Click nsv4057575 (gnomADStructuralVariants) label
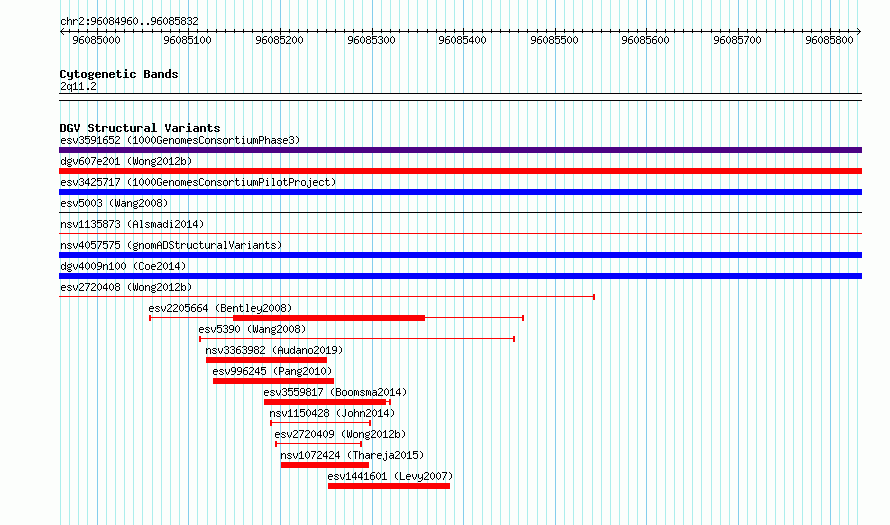 pos(171,245)
